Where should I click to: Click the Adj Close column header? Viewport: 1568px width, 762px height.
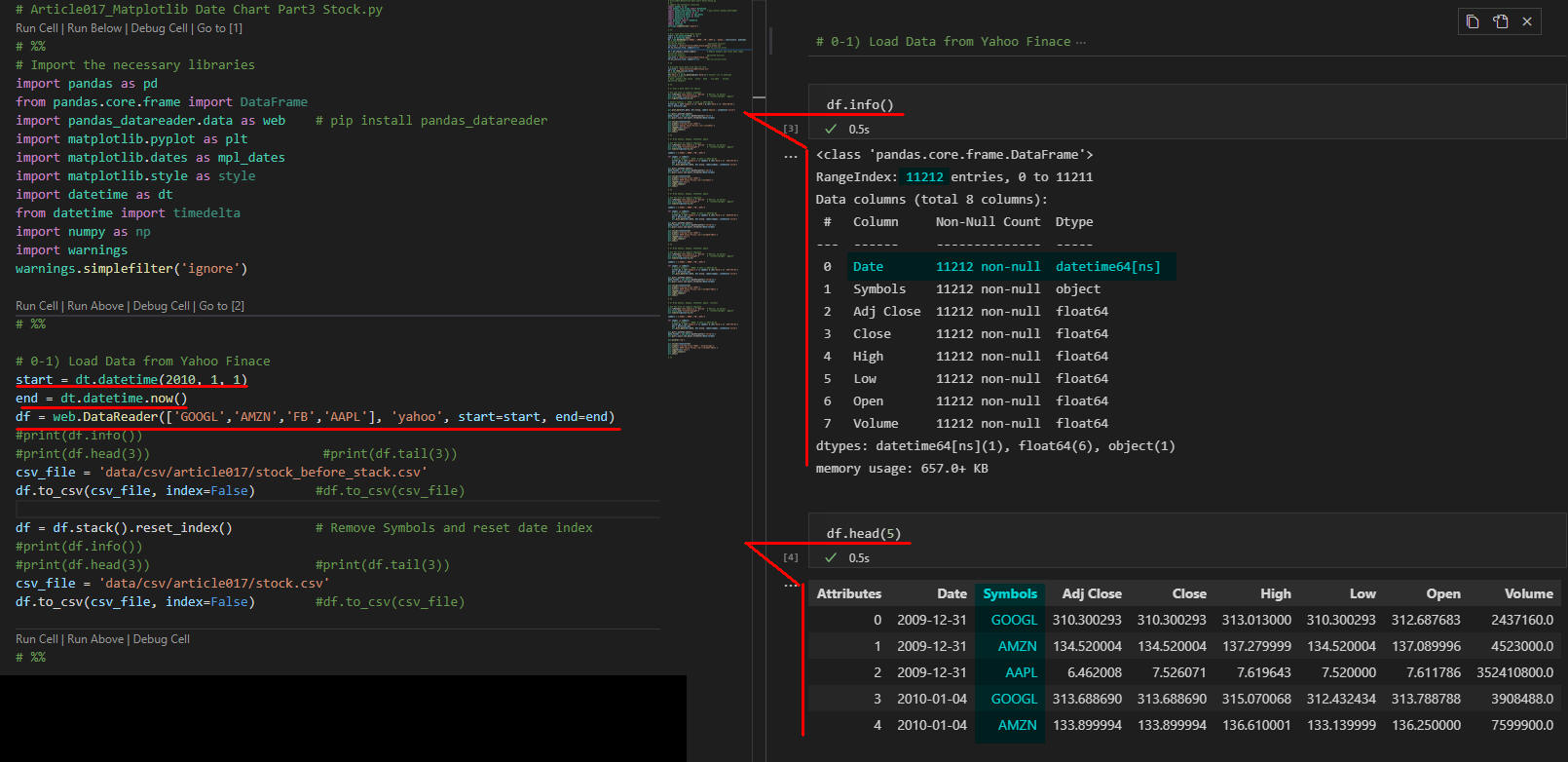(1092, 593)
